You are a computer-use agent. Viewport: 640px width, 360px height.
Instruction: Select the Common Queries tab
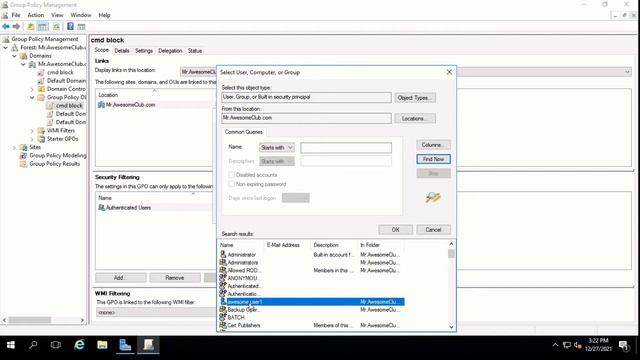[x=244, y=132]
